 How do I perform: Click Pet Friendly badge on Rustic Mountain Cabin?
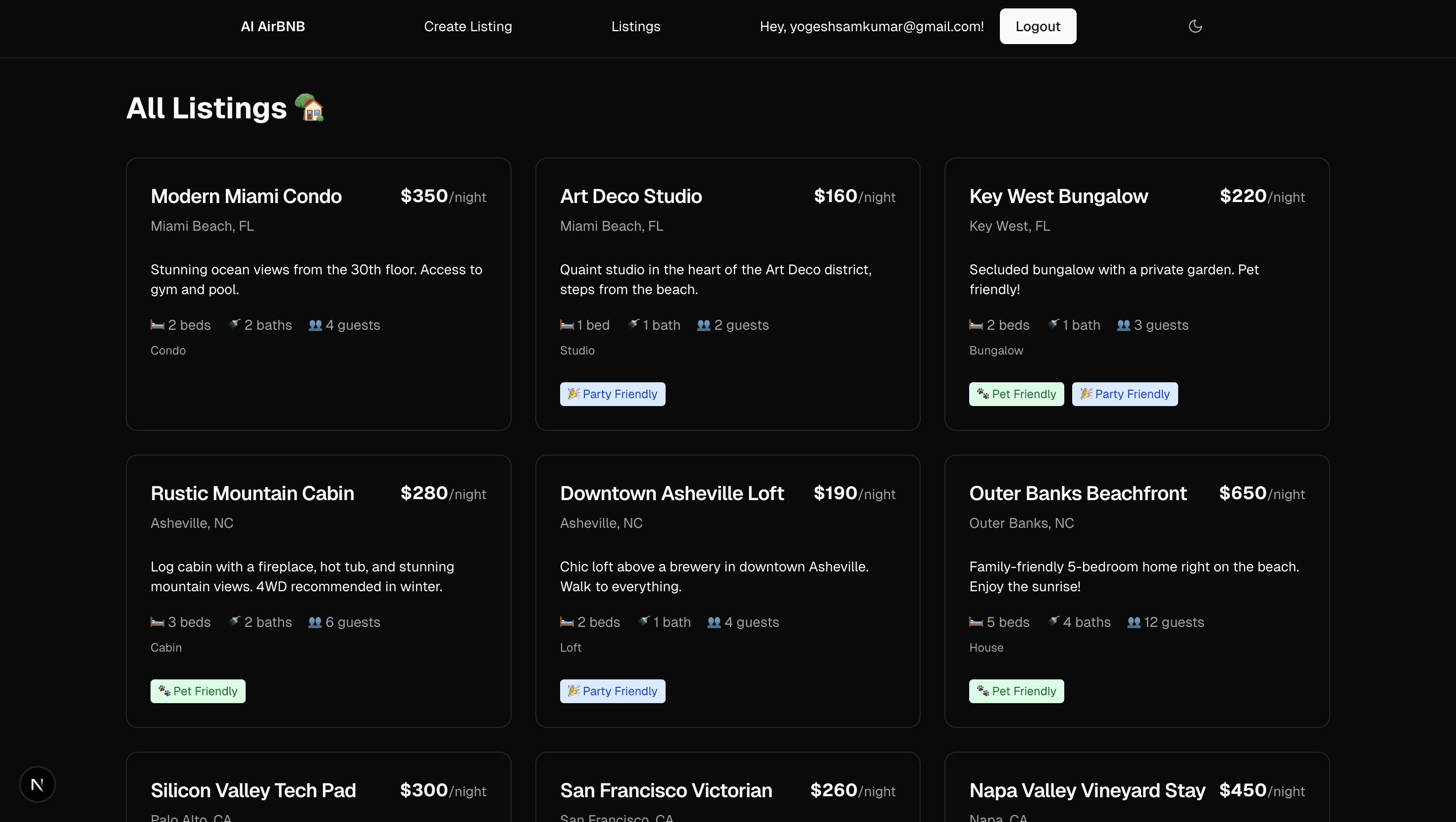(198, 691)
